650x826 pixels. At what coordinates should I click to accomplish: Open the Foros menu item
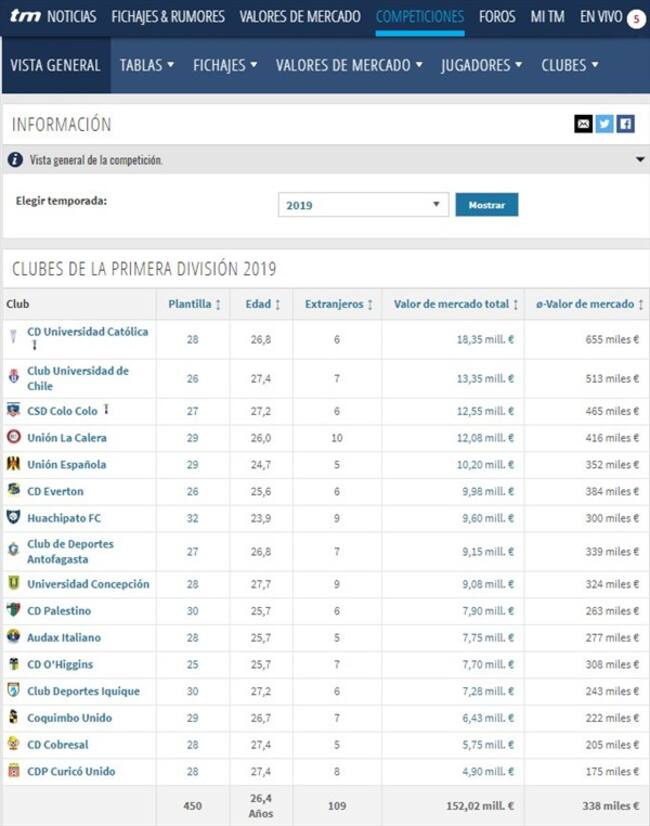coord(497,17)
